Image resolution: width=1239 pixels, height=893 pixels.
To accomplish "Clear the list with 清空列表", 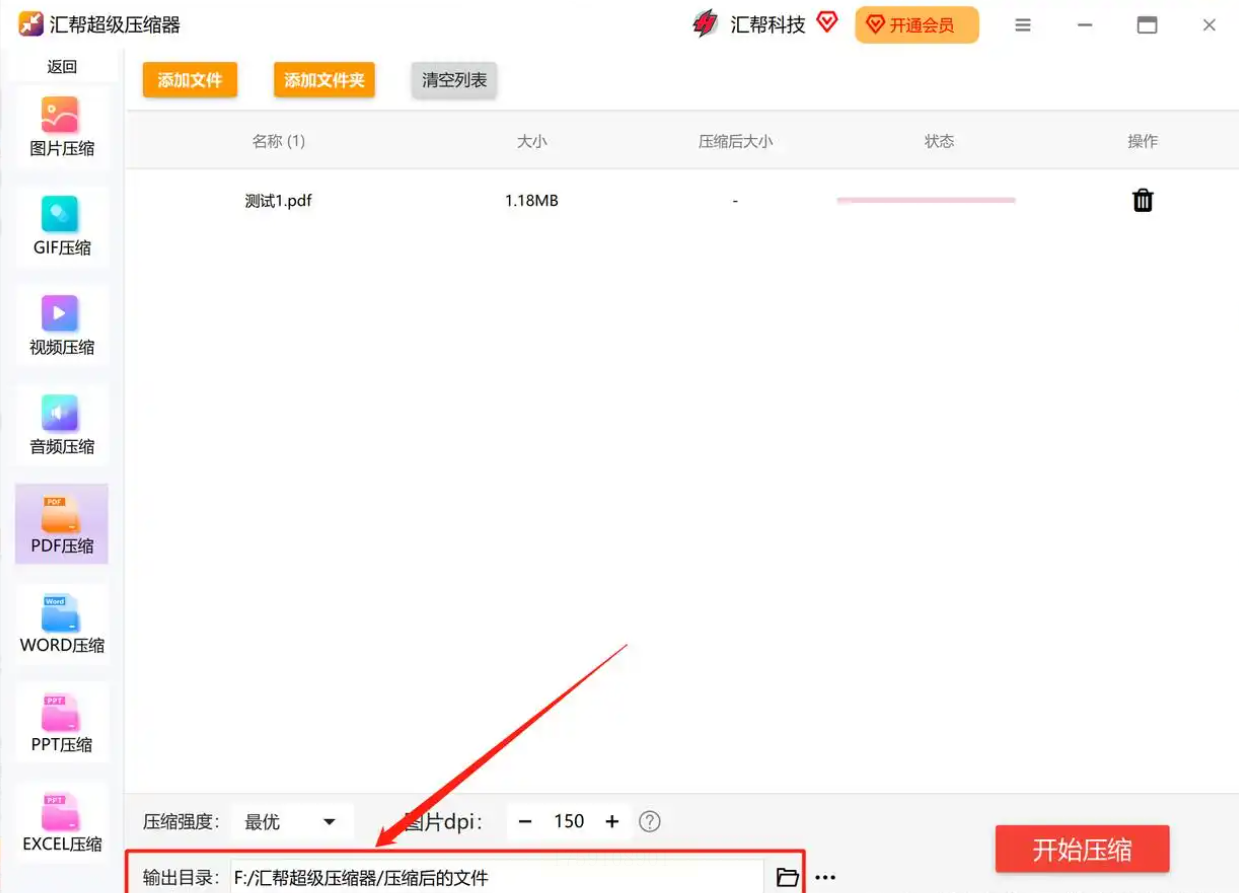I will pyautogui.click(x=454, y=80).
